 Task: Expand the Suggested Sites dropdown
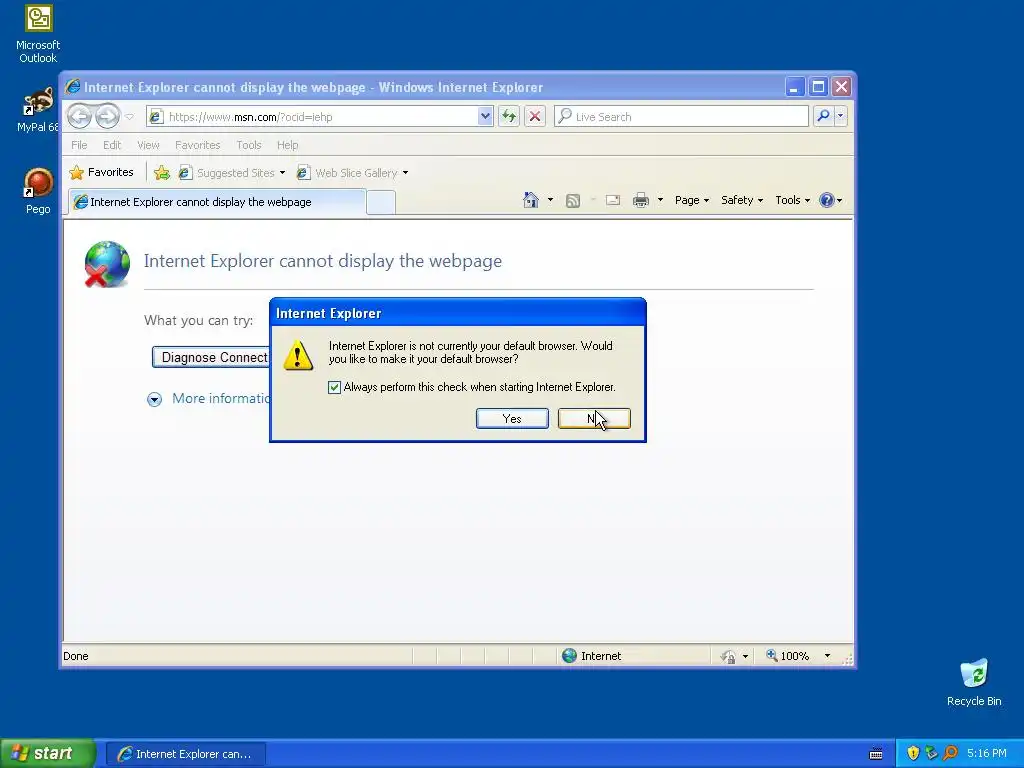(282, 173)
